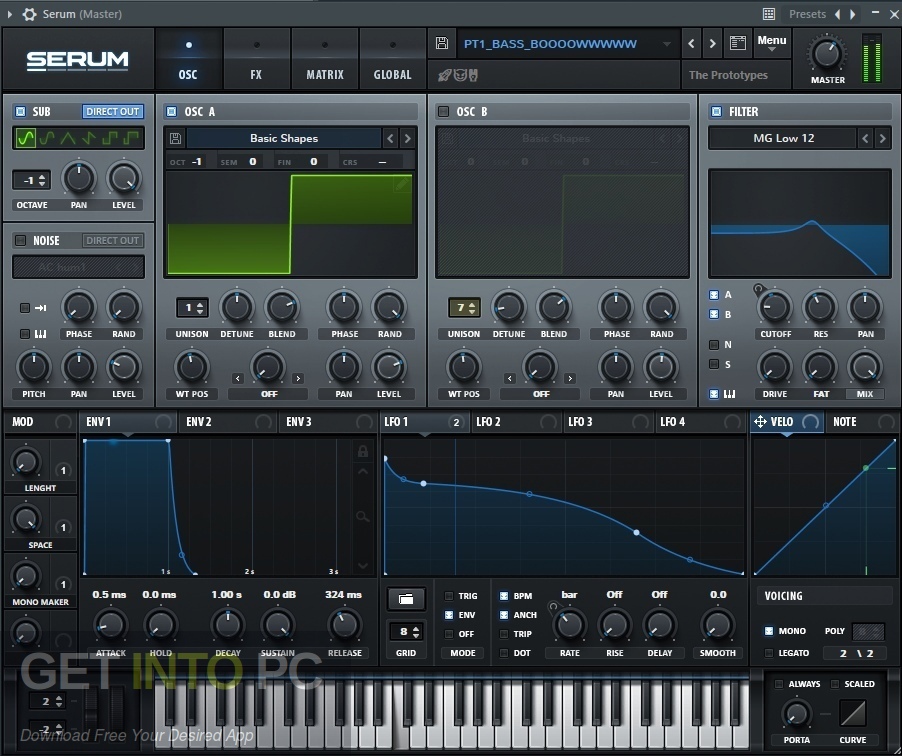Toggle filter routing checkbox N
The width and height of the screenshot is (902, 756).
coord(714,345)
